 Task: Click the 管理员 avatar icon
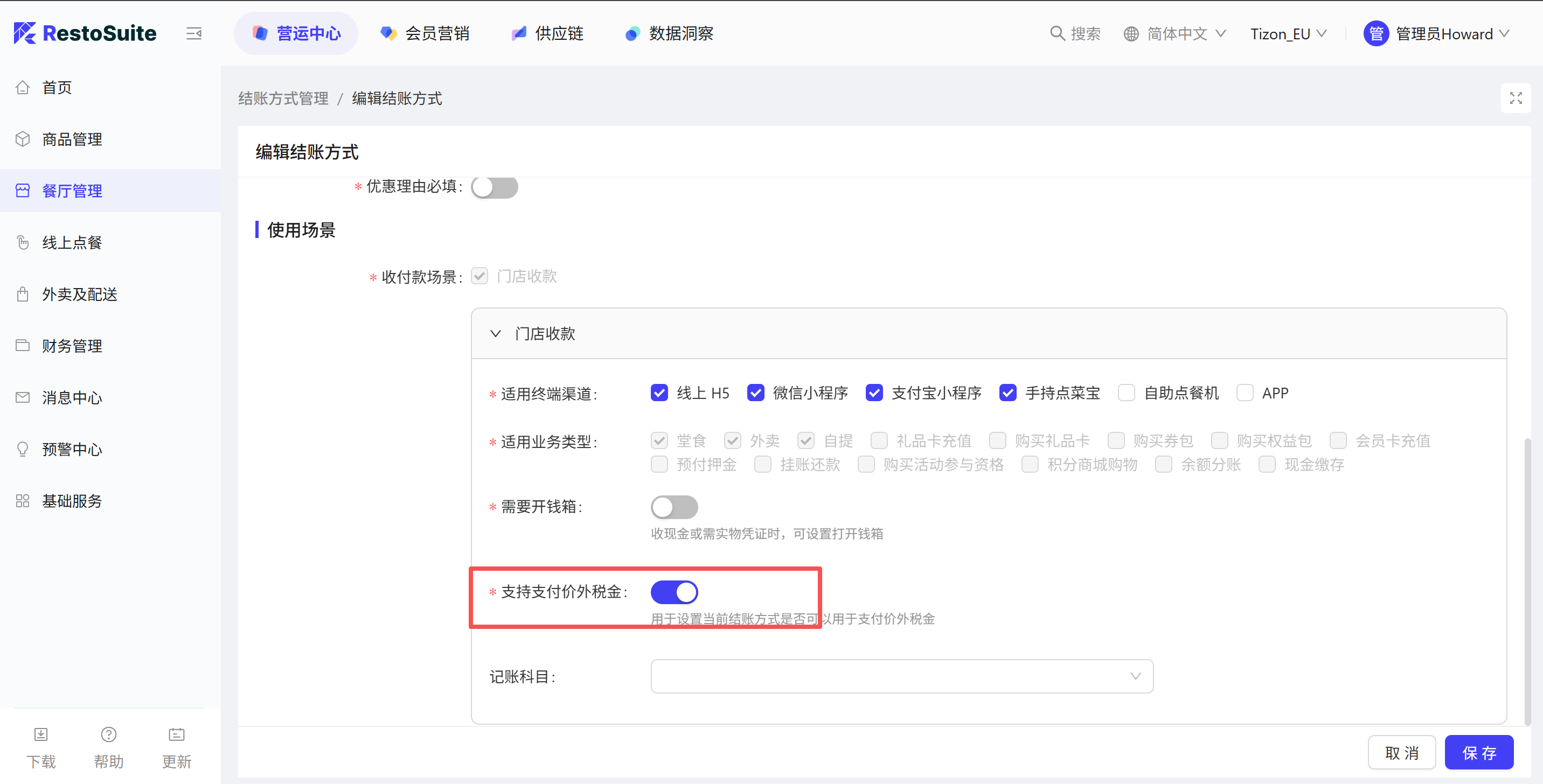(x=1376, y=33)
